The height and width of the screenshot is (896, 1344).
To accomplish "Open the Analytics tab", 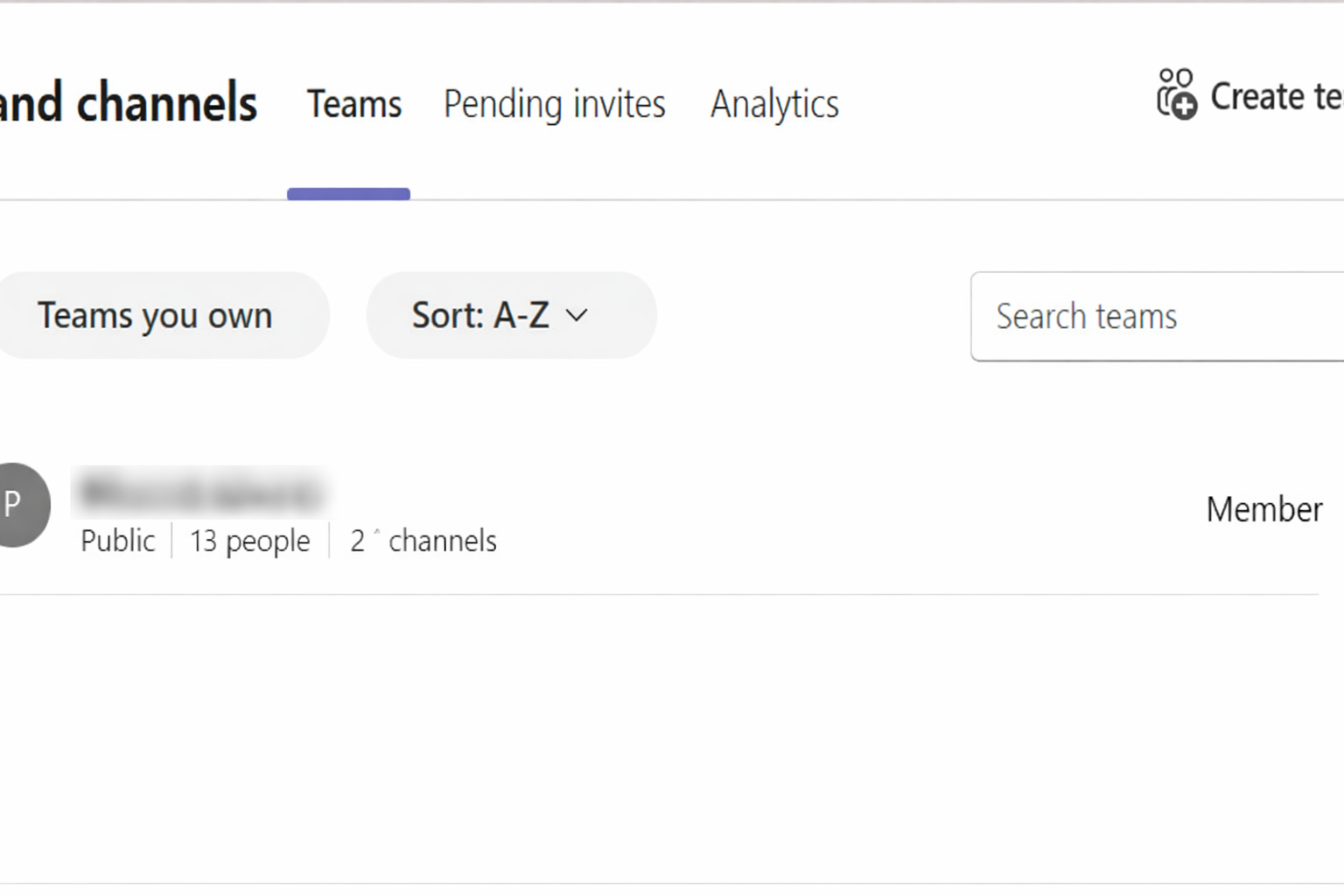I will coord(773,103).
